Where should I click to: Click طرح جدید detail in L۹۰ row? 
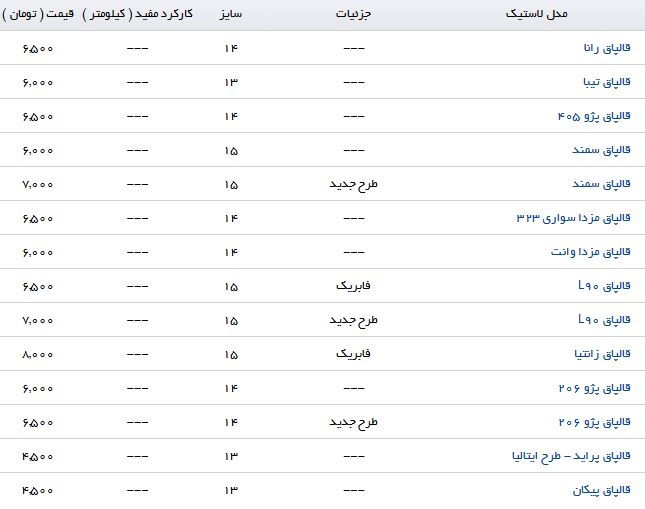353,321
